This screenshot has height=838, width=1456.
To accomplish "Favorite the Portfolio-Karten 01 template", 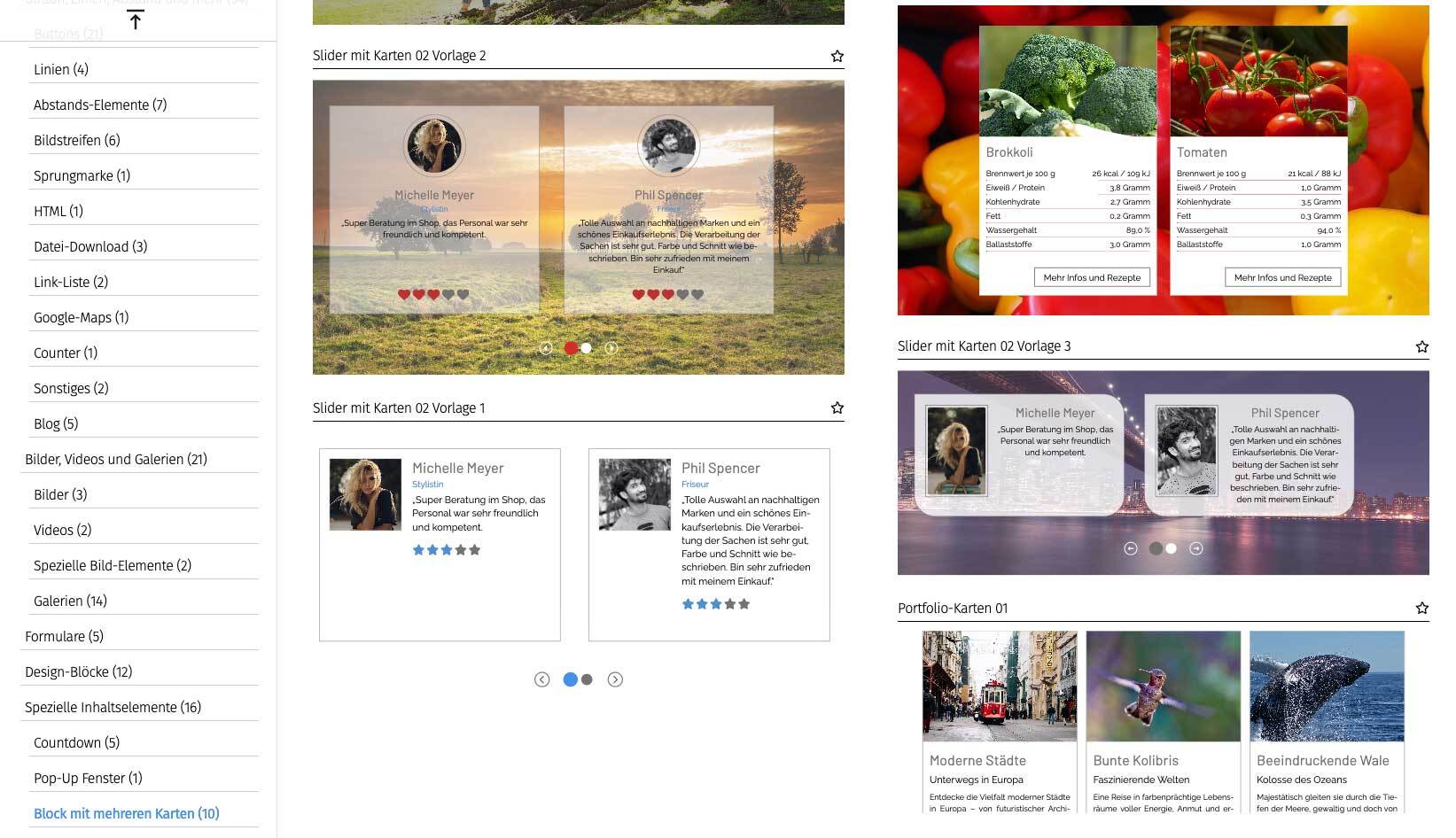I will 1421,609.
